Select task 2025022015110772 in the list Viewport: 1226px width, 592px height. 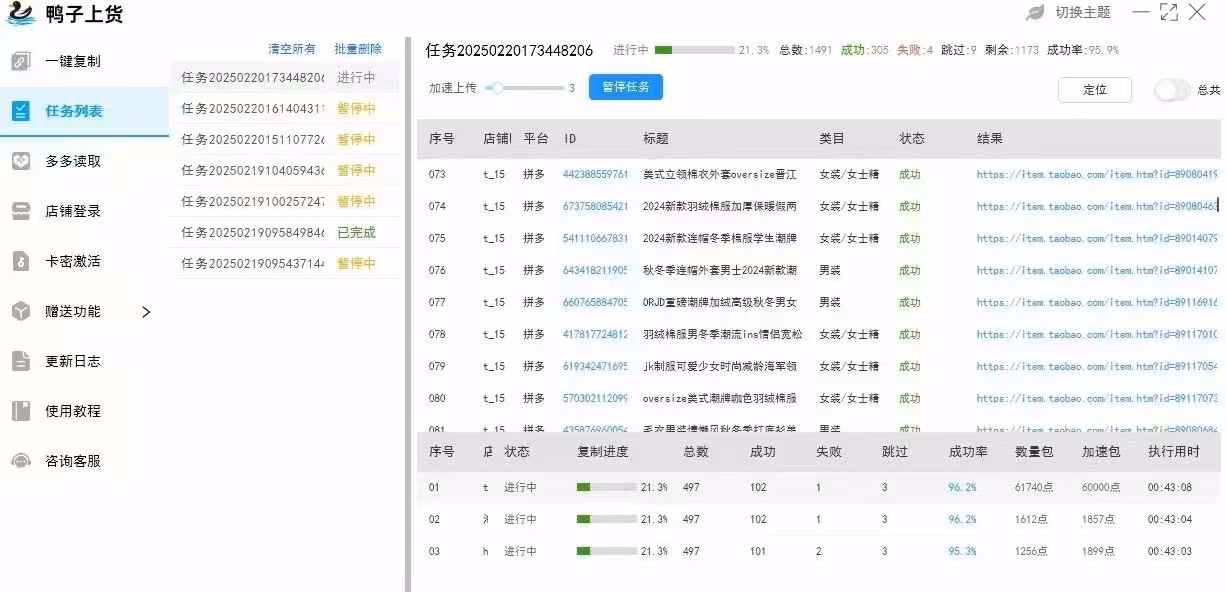[x=286, y=139]
